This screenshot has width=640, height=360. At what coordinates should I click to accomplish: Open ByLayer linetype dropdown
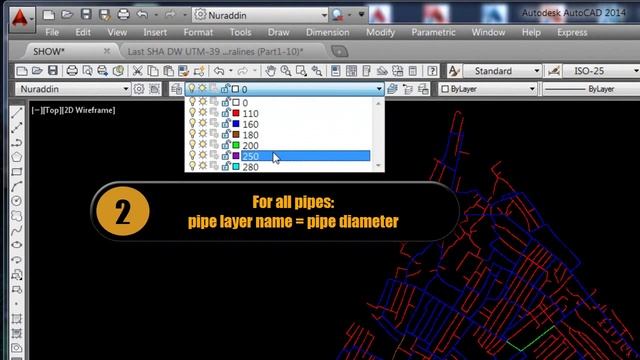point(591,89)
